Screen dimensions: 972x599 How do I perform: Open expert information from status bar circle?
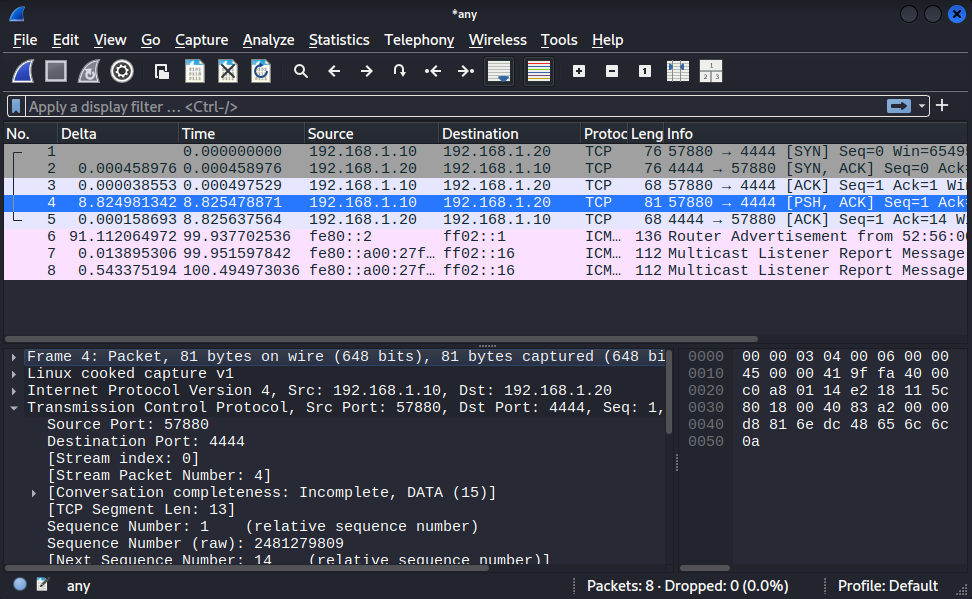(x=20, y=586)
